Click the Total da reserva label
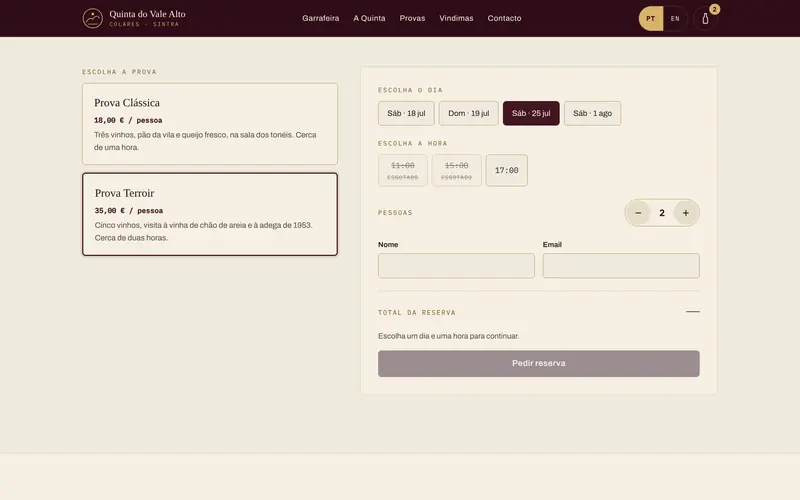Screen dimensions: 800x500 tap(417, 313)
